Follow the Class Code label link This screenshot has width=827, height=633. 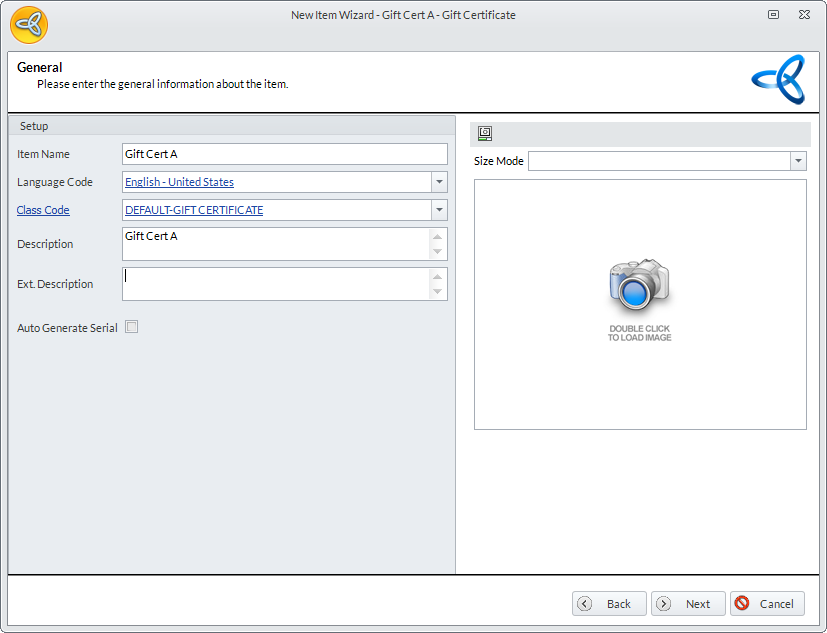coord(43,210)
